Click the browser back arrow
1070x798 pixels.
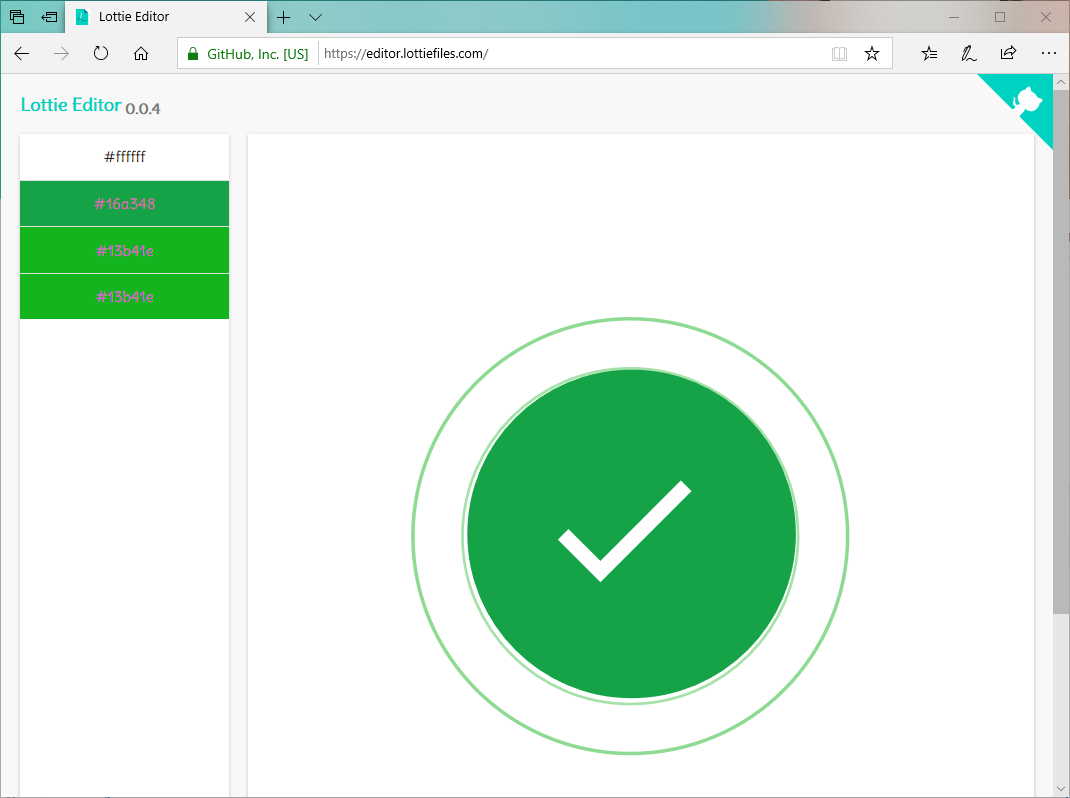22,54
